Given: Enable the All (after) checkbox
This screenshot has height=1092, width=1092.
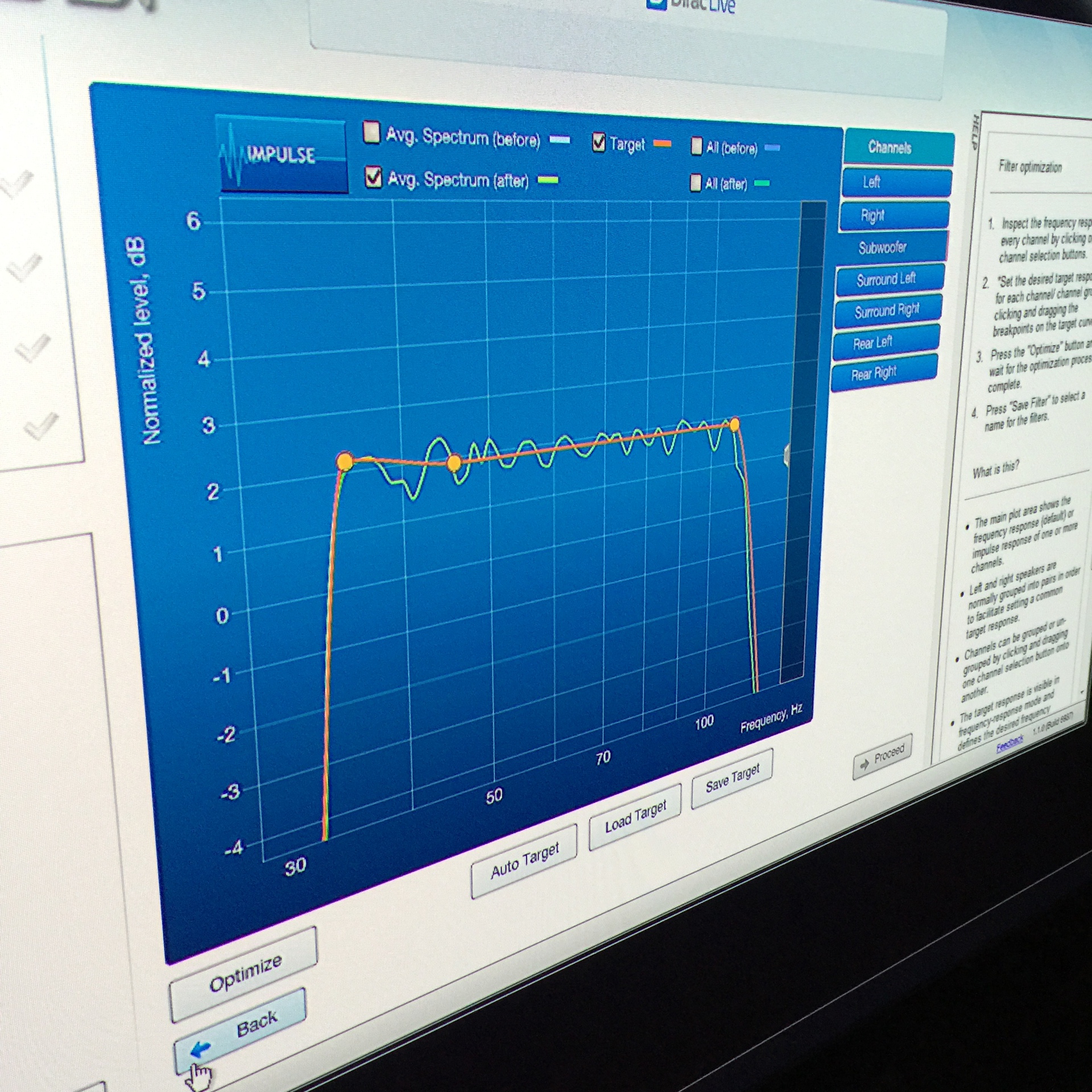Looking at the screenshot, I should (695, 183).
